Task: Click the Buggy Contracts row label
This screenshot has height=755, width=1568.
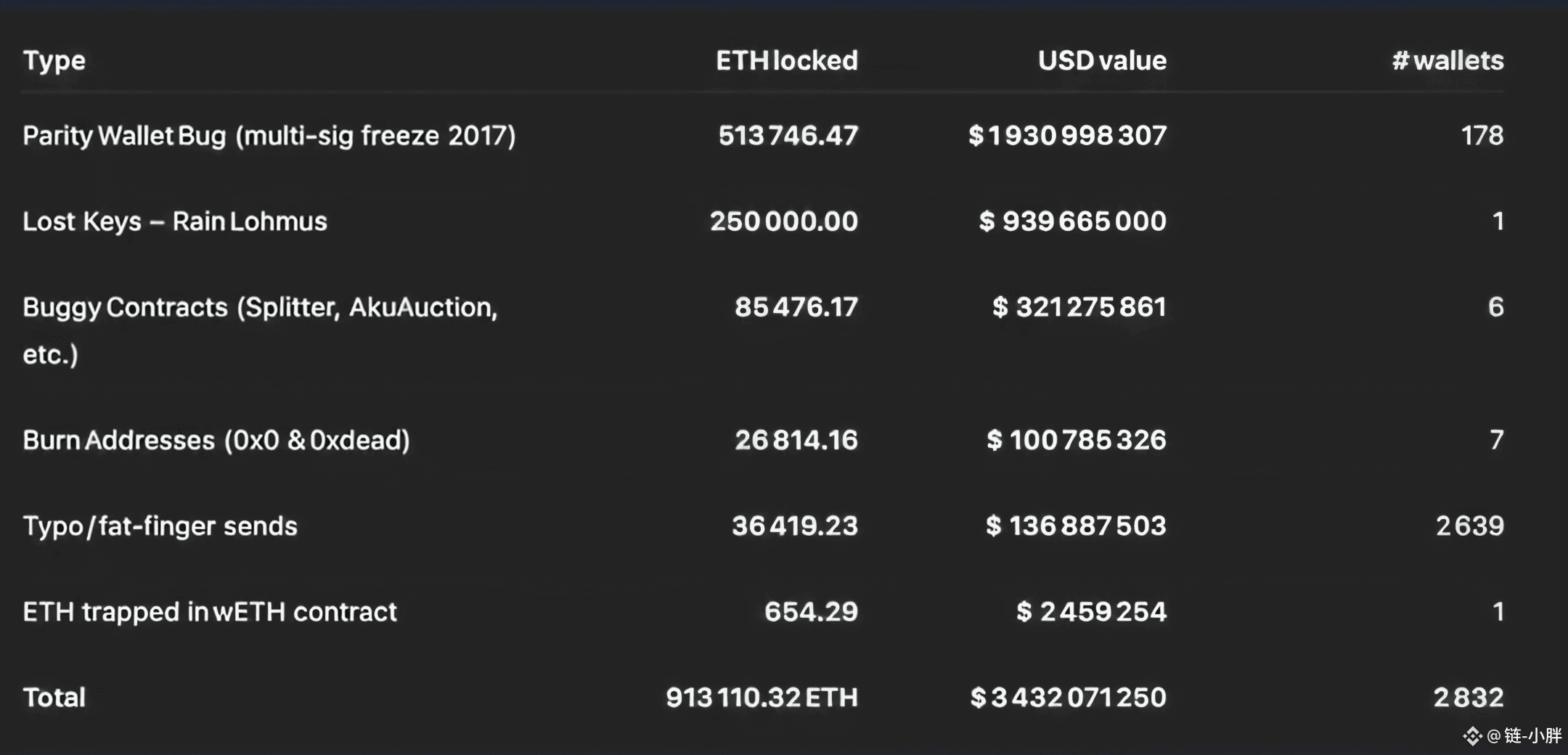Action: (x=260, y=308)
